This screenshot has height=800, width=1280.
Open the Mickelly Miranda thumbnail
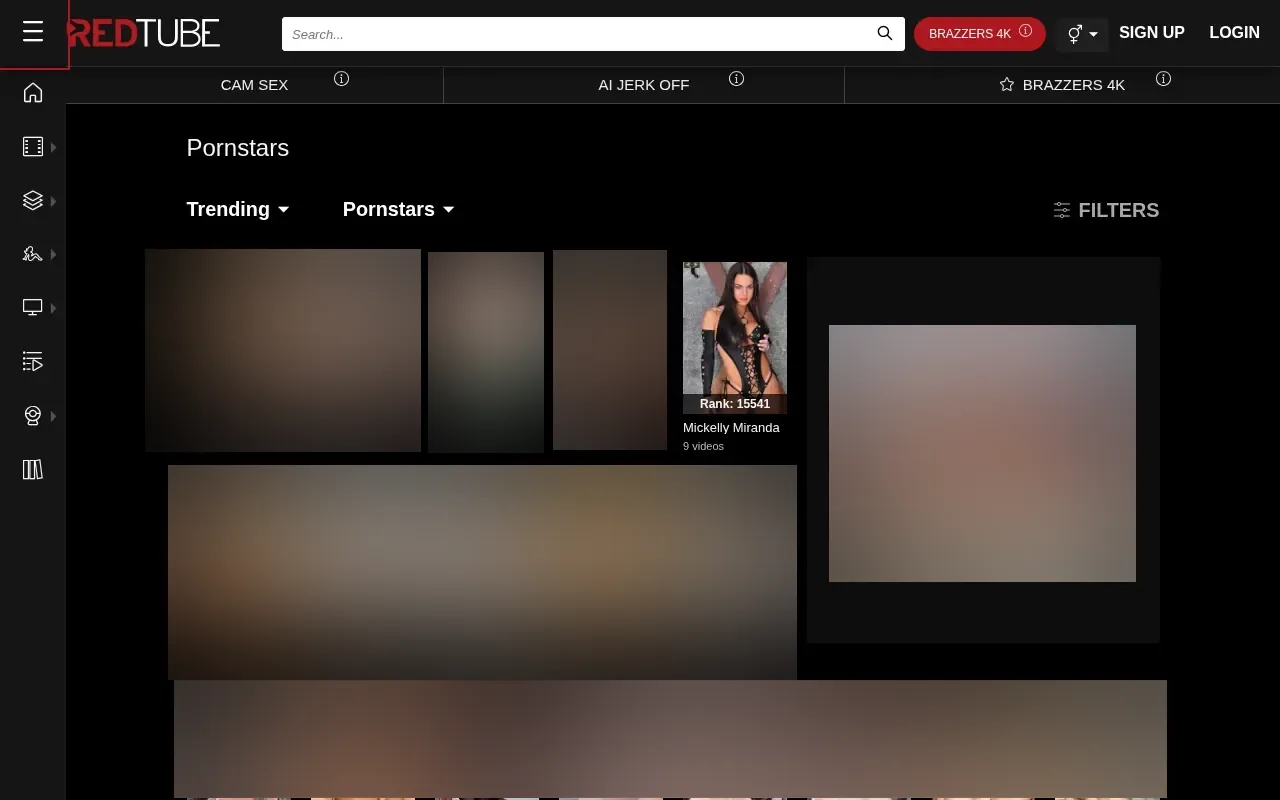[x=735, y=338]
